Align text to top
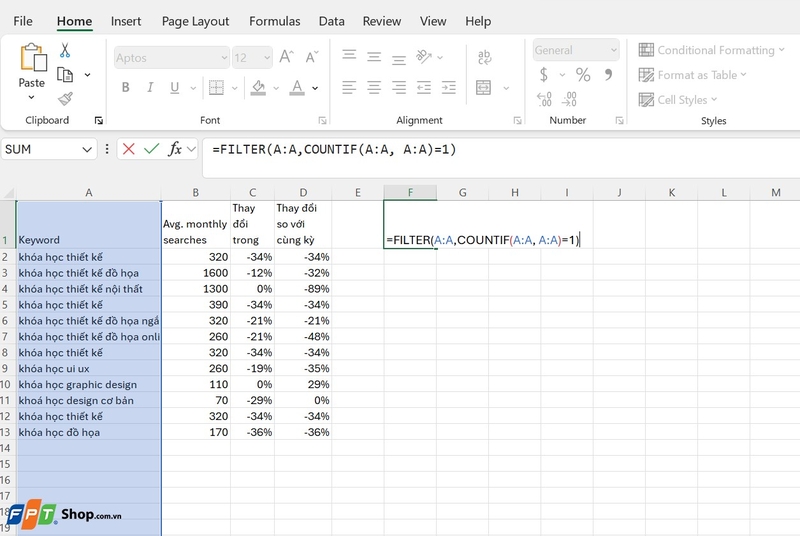The image size is (800, 536). click(x=349, y=55)
